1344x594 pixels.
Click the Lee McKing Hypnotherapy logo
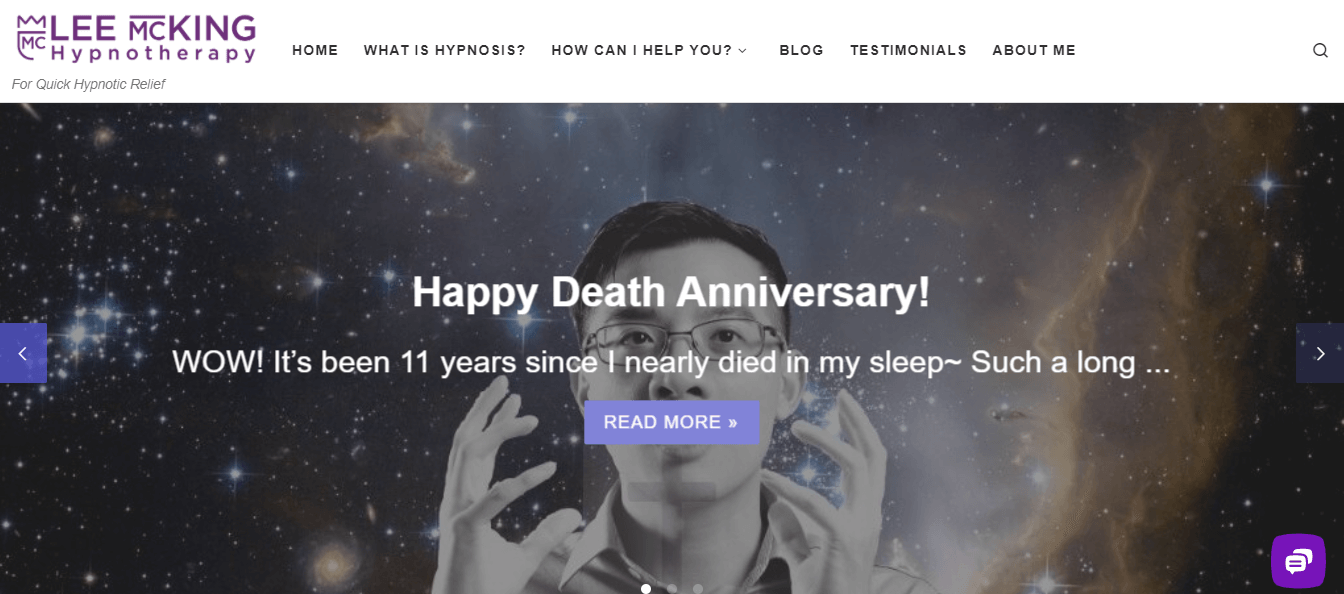click(x=136, y=39)
